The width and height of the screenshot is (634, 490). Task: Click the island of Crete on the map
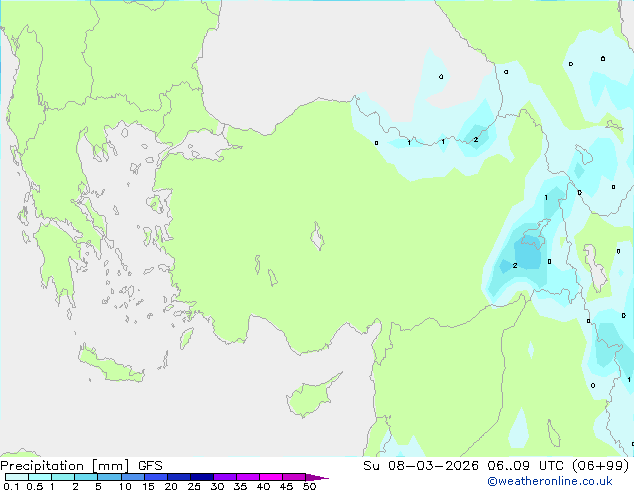110,365
